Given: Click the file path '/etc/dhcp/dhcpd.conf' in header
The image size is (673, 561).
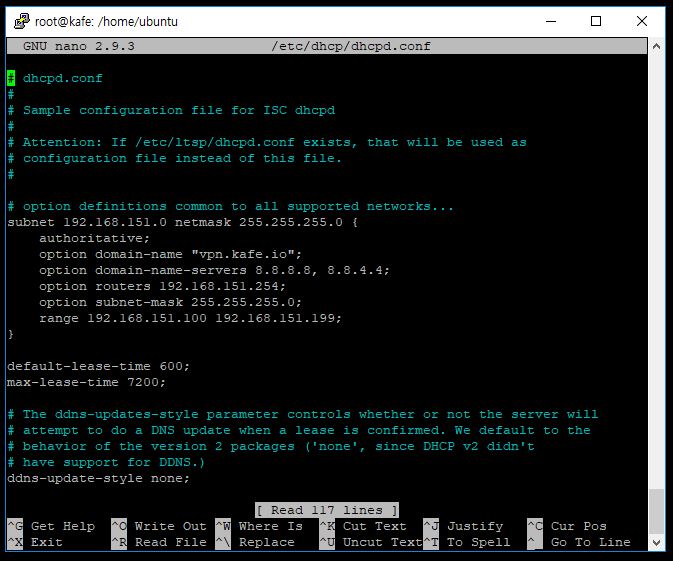Looking at the screenshot, I should point(351,46).
